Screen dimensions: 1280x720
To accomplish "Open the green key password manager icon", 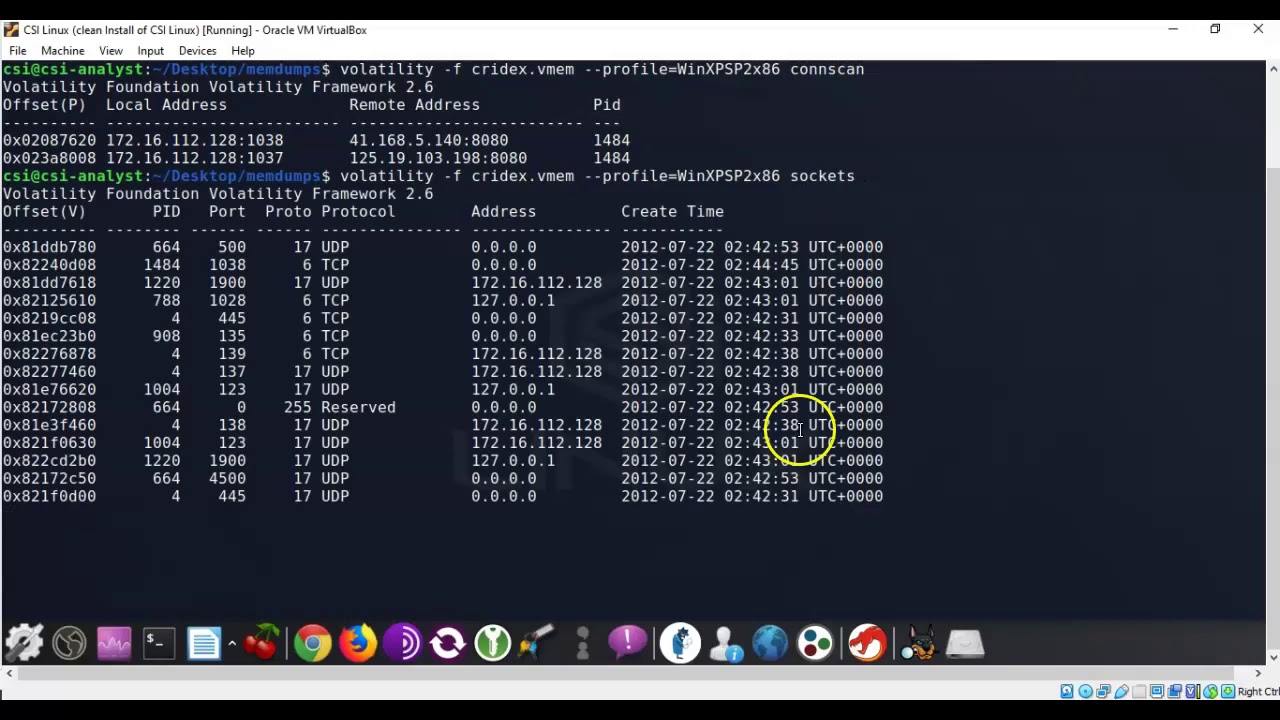I will click(492, 643).
